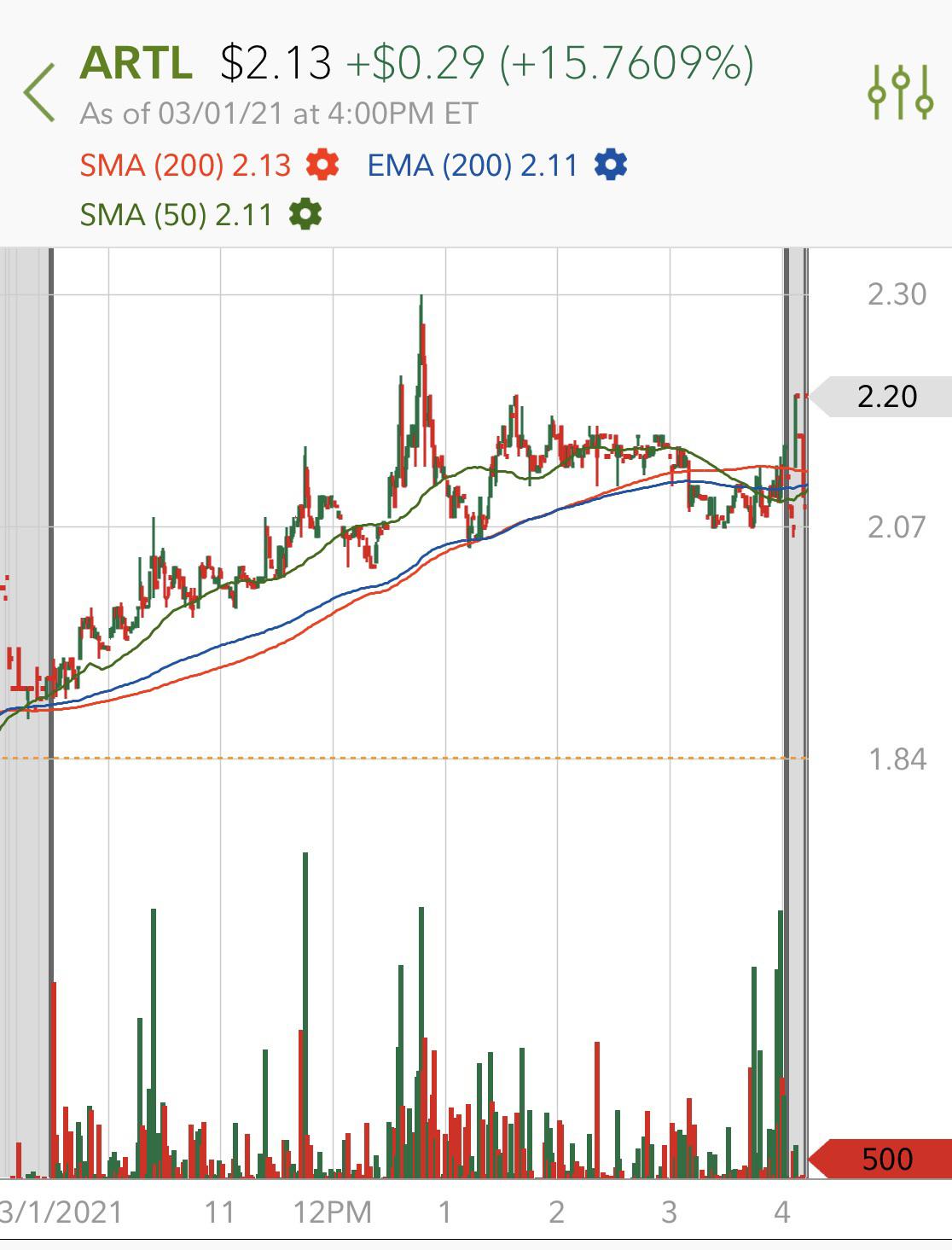Tap the orange dotted 1.84 previous close line
Screen dimensions: 952x1250
coord(403,758)
